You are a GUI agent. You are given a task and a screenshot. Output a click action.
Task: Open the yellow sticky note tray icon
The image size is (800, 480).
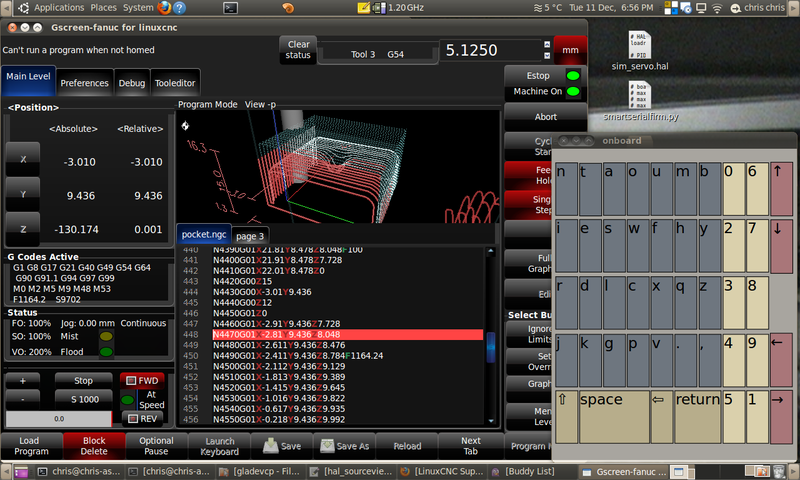pos(363,8)
